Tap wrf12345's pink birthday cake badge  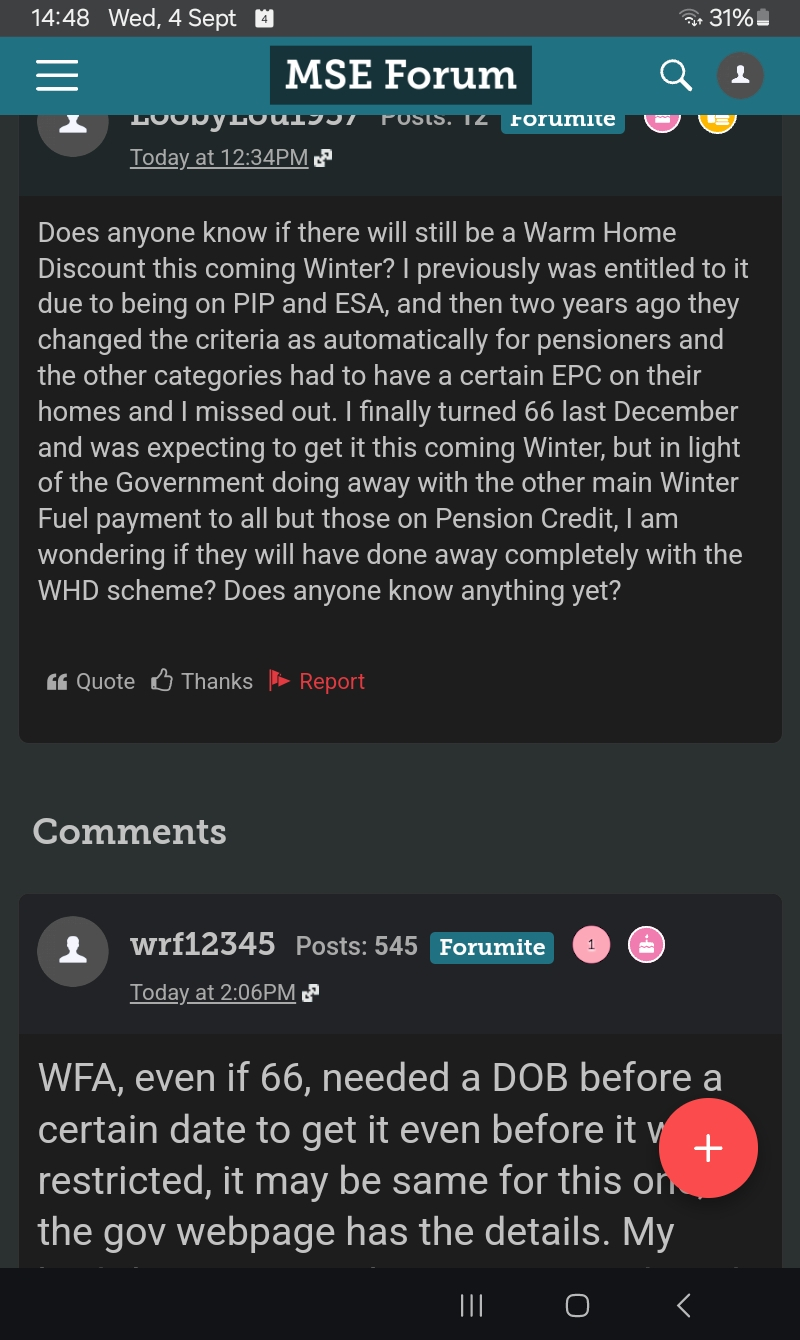coord(646,945)
